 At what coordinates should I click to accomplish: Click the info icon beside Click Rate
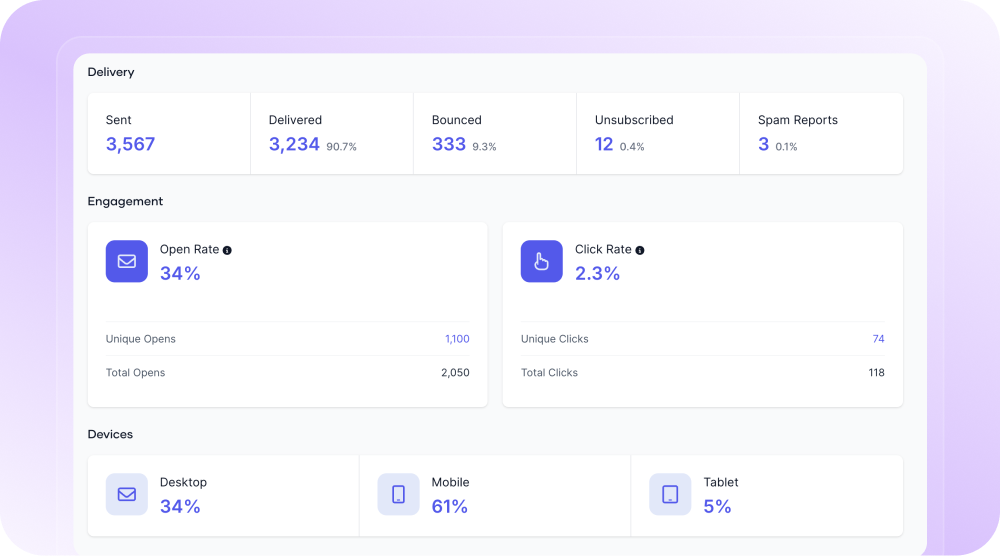640,251
